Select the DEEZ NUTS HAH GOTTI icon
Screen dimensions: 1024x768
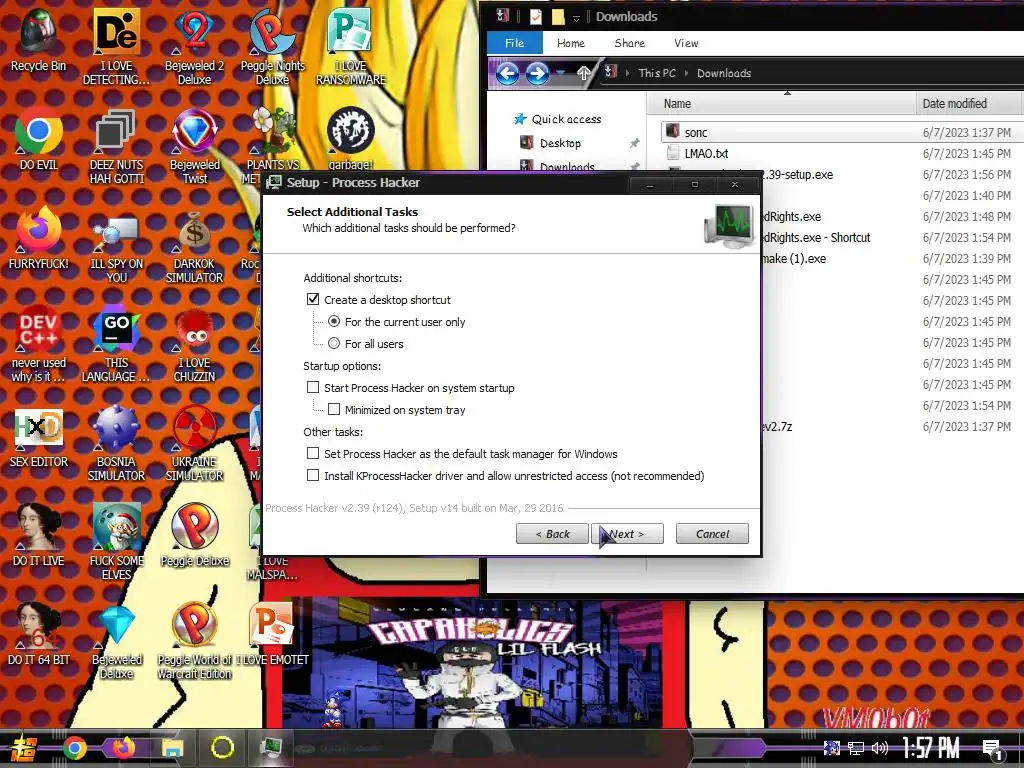click(x=116, y=146)
